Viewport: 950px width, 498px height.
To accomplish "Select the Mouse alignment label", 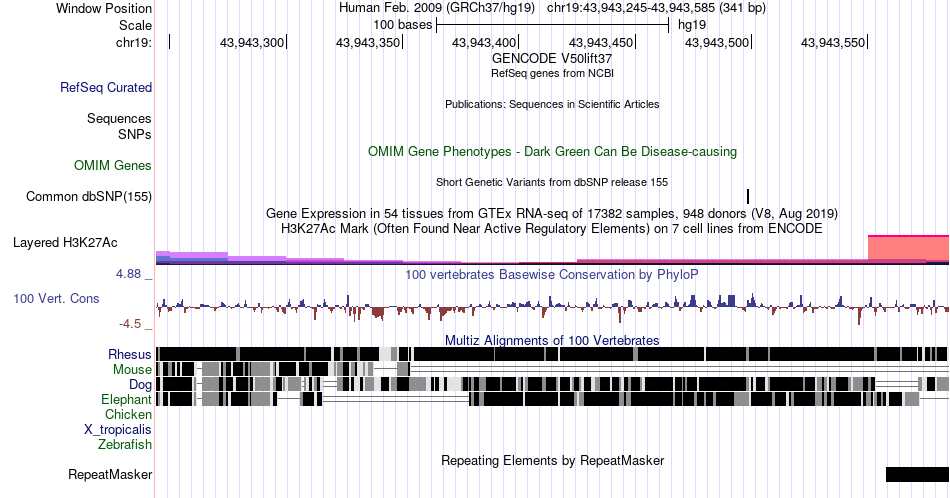I will [x=132, y=370].
